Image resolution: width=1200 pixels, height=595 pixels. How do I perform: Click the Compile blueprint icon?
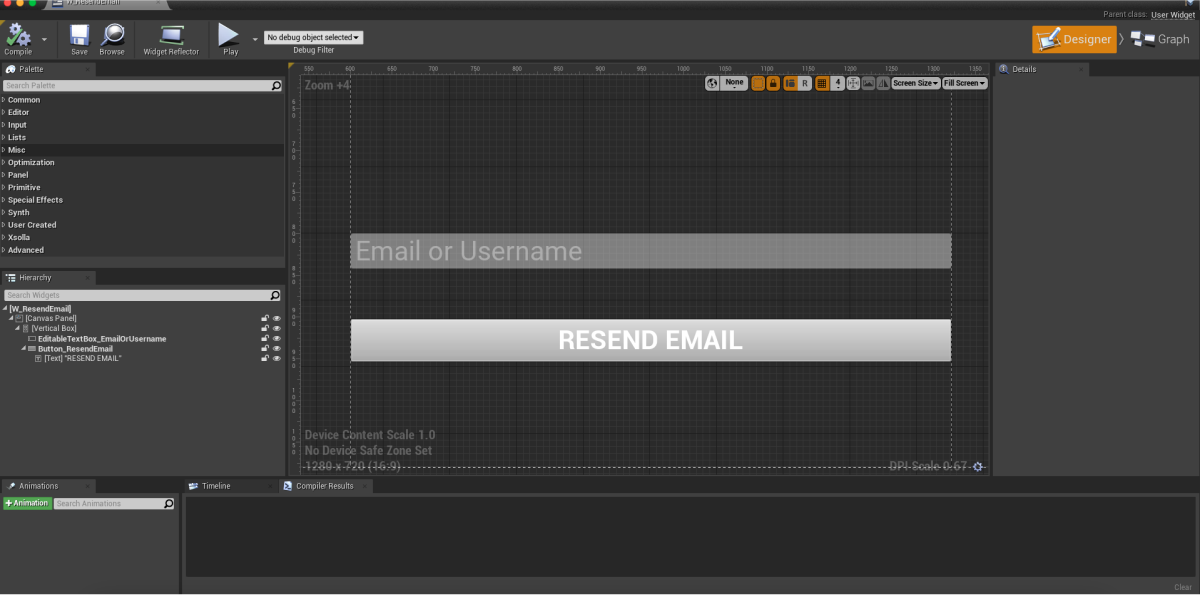click(x=18, y=37)
